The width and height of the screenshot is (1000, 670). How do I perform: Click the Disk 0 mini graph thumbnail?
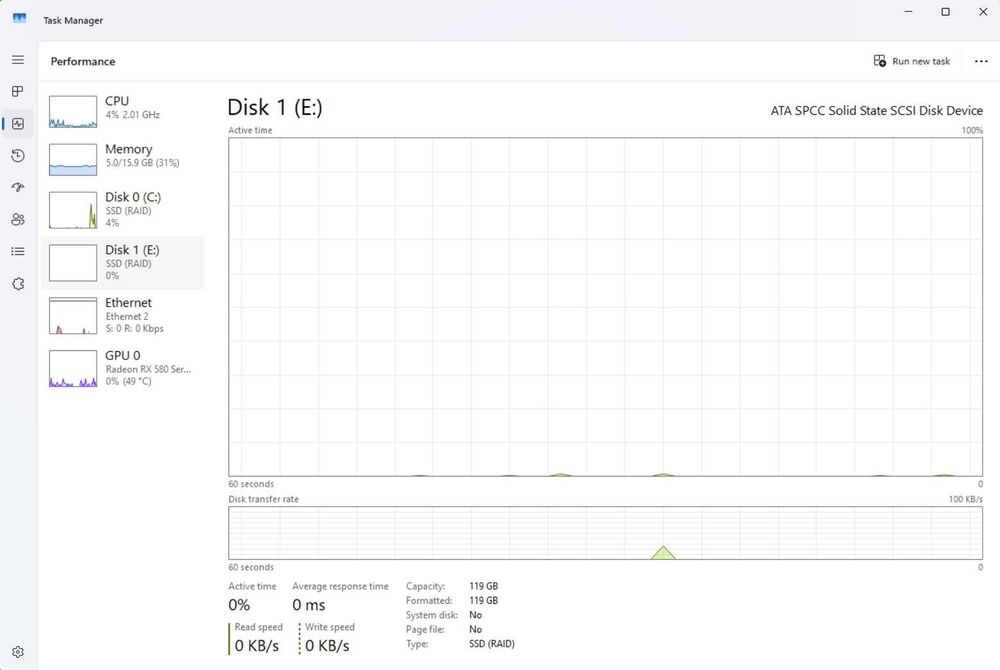coord(73,212)
